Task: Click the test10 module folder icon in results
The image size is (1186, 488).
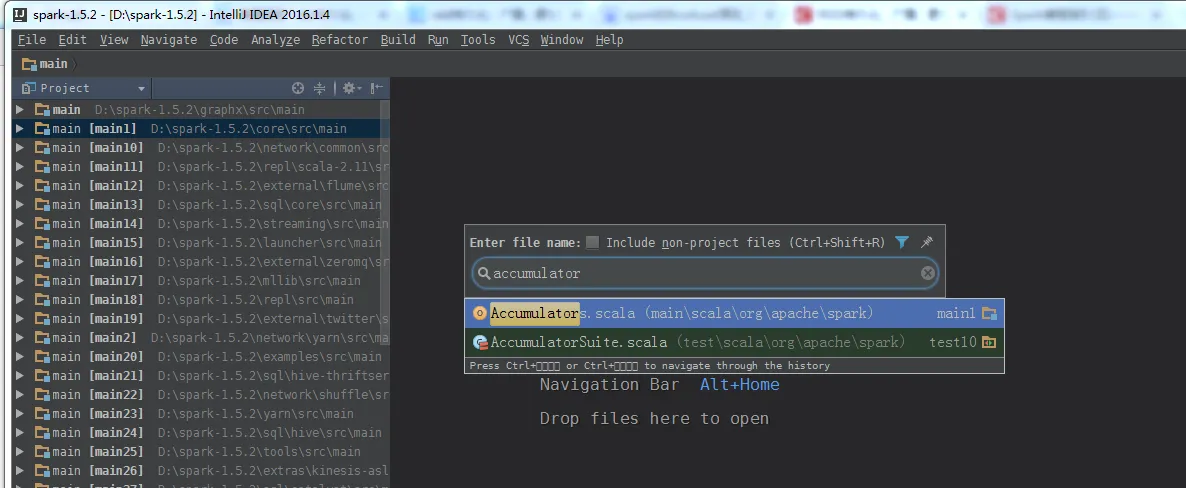Action: click(x=989, y=343)
